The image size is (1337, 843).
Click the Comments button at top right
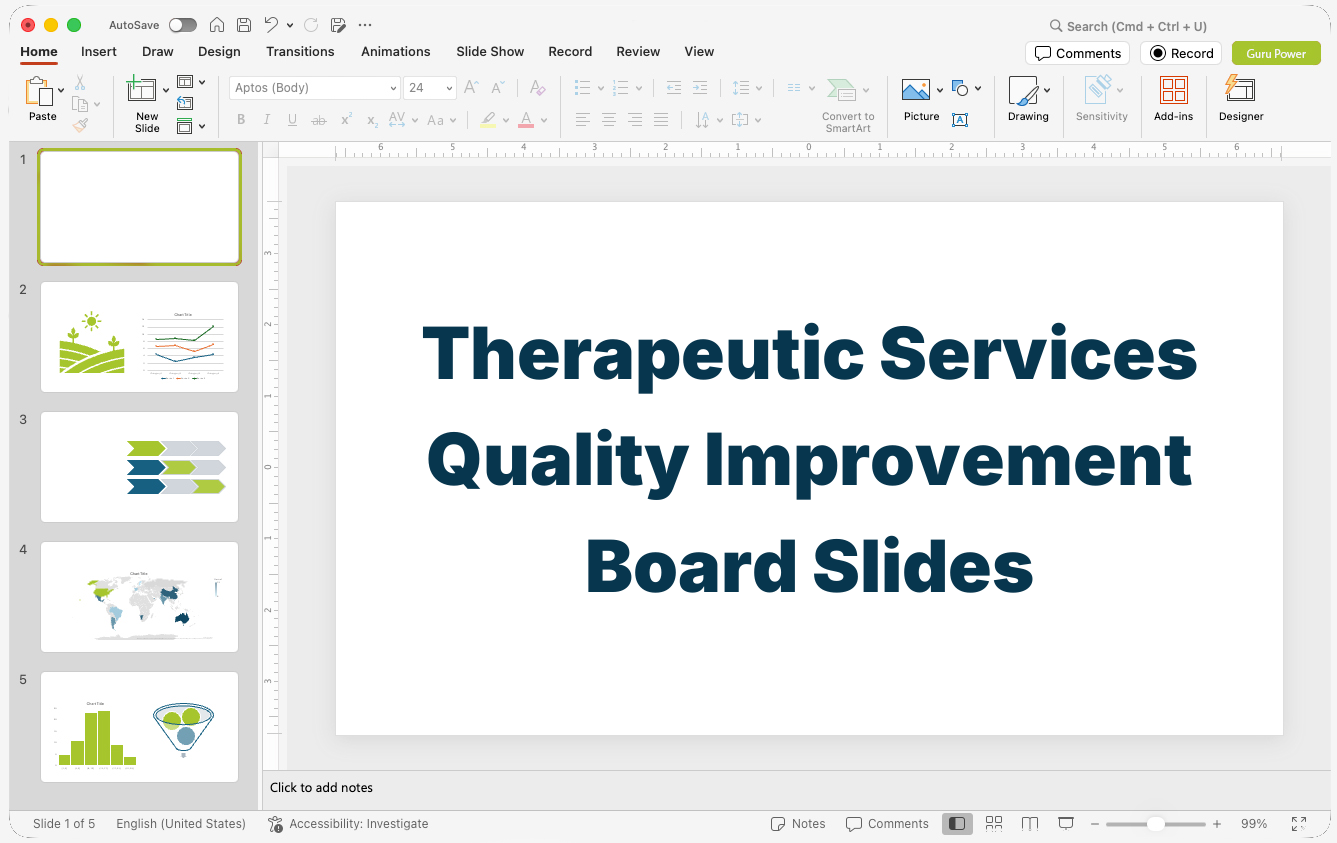tap(1077, 53)
